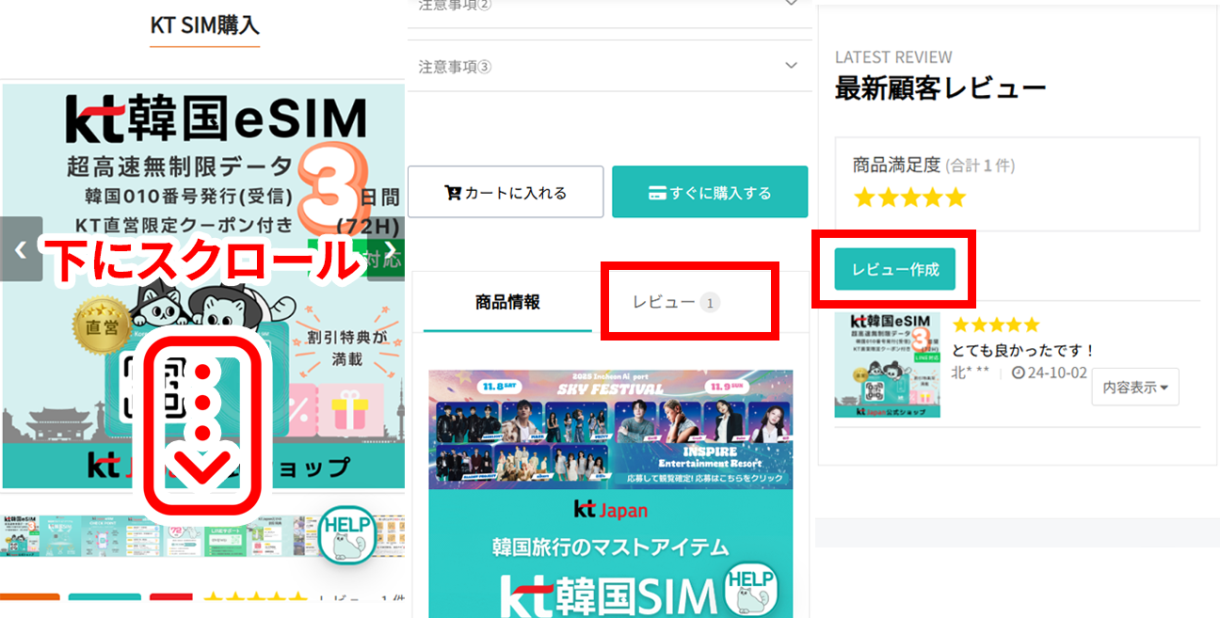Image resolution: width=1220 pixels, height=618 pixels.
Task: Click the cart icon in カートに入れる button
Action: [453, 192]
